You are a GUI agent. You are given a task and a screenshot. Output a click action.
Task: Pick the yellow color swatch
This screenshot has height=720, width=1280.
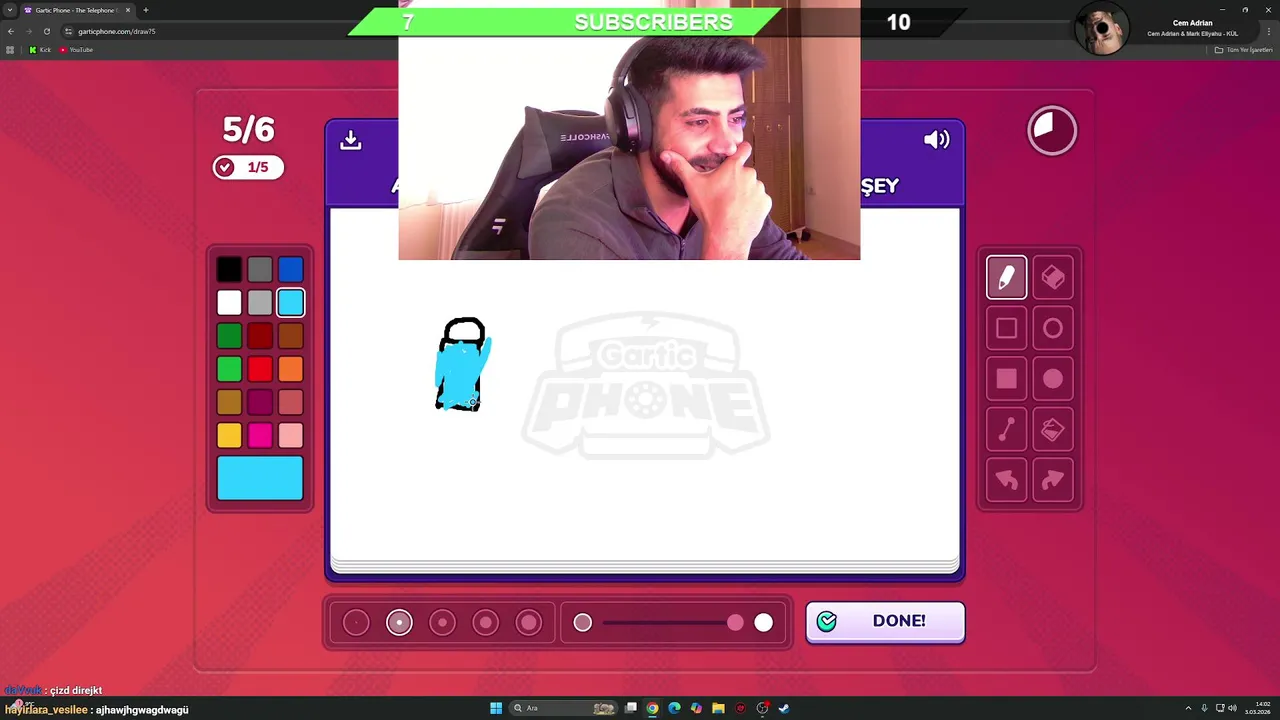(x=229, y=435)
